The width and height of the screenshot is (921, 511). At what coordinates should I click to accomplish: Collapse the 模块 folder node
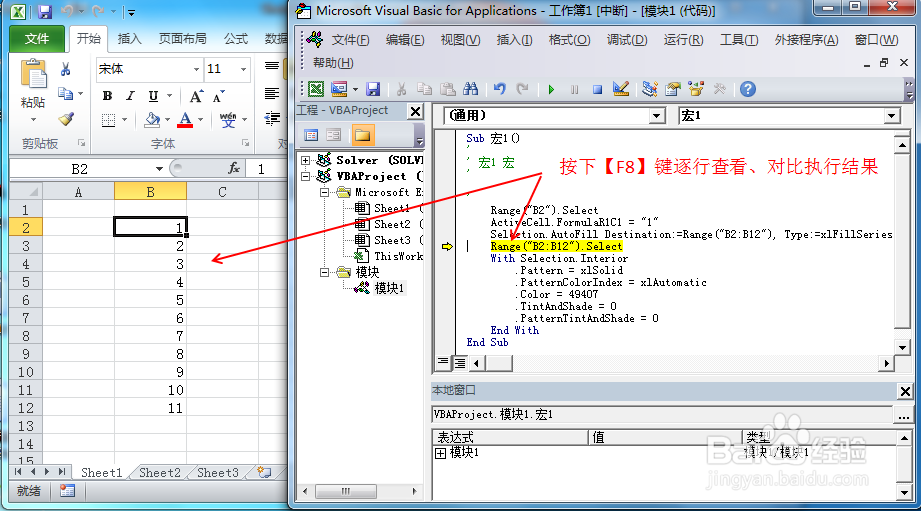pyautogui.click(x=324, y=272)
